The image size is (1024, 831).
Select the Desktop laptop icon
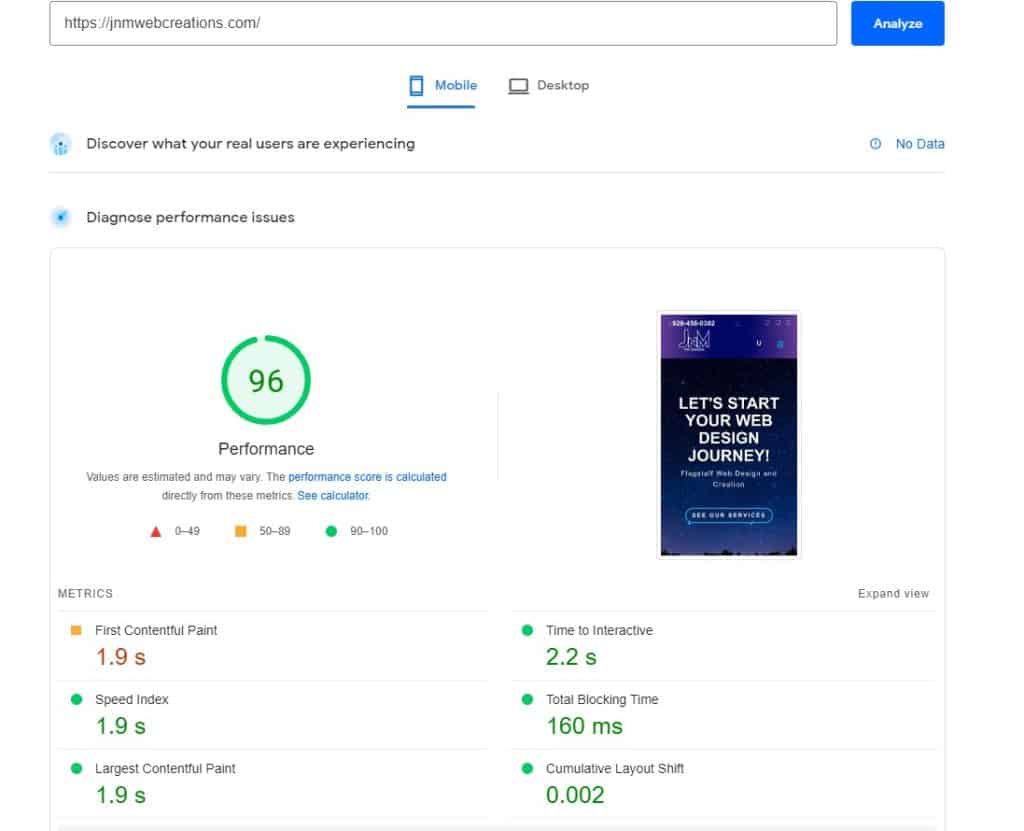click(x=519, y=85)
